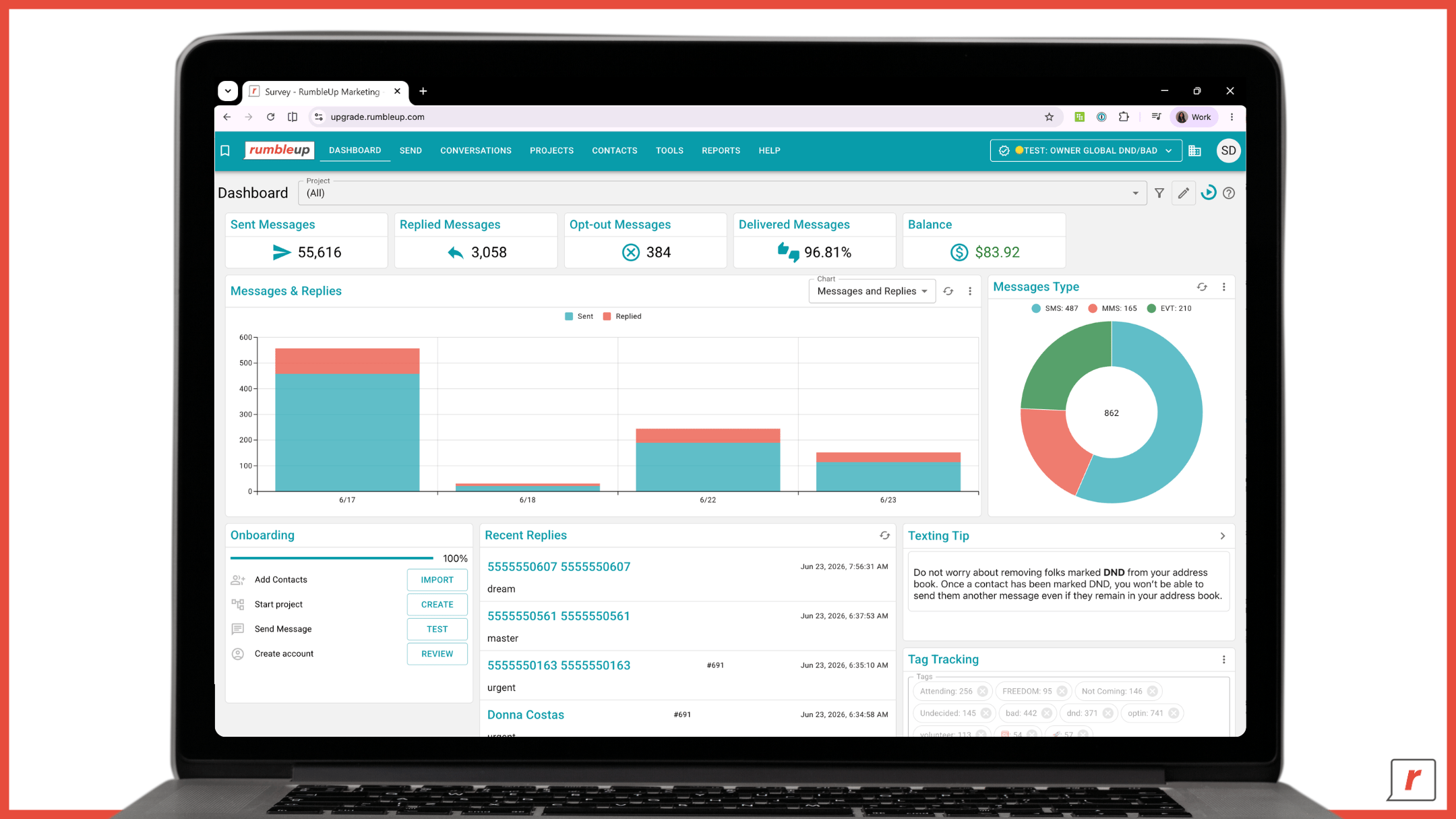Click the IMPORT button for Add Contacts
The height and width of the screenshot is (819, 1456).
pyautogui.click(x=437, y=580)
